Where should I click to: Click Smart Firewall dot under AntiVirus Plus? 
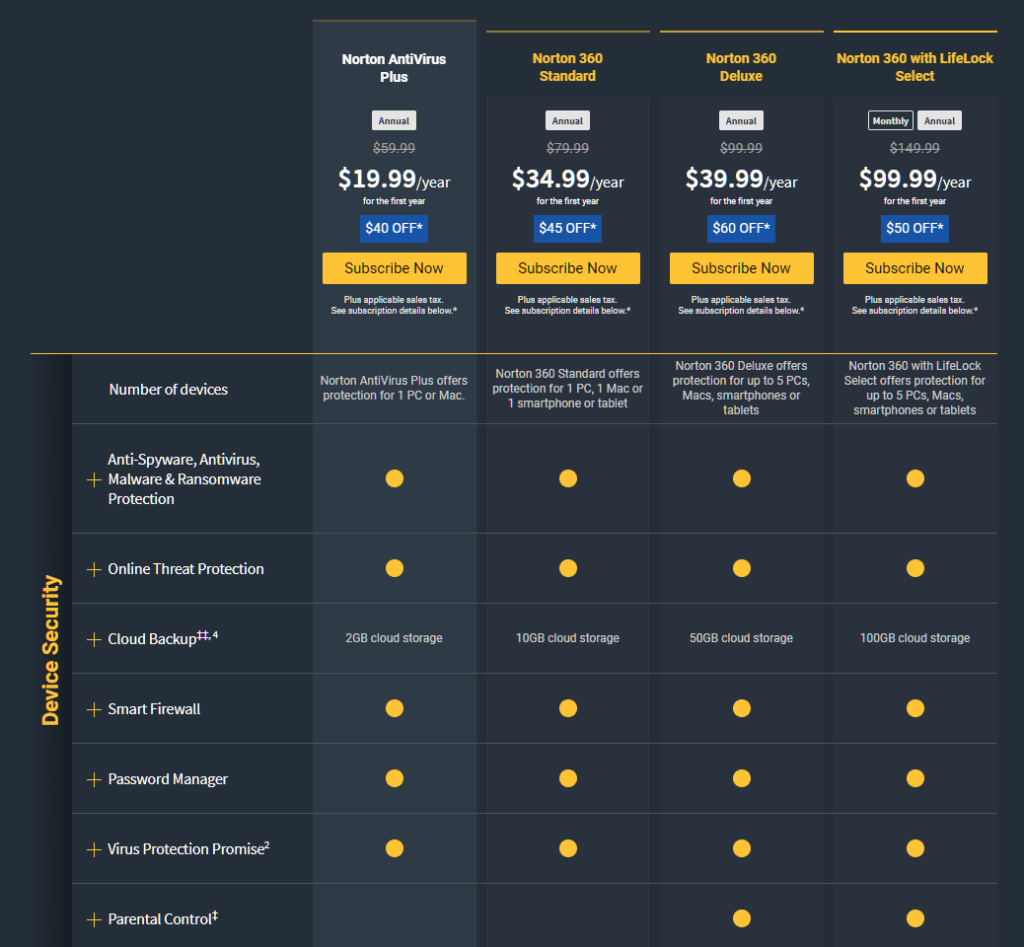point(394,708)
